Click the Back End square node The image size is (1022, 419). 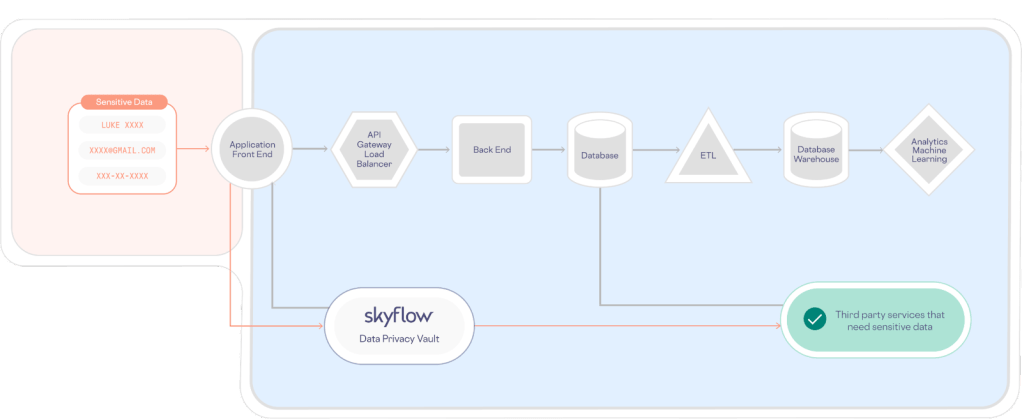(491, 150)
